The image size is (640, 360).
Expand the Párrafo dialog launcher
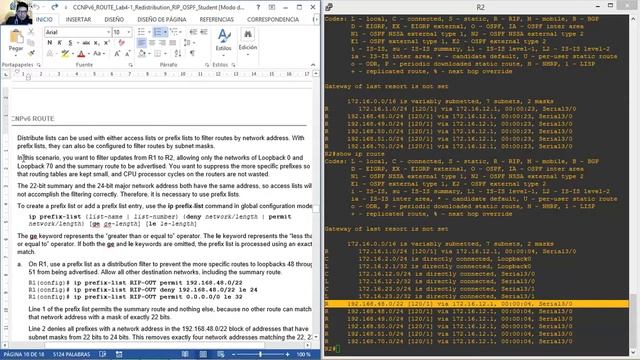(x=207, y=65)
